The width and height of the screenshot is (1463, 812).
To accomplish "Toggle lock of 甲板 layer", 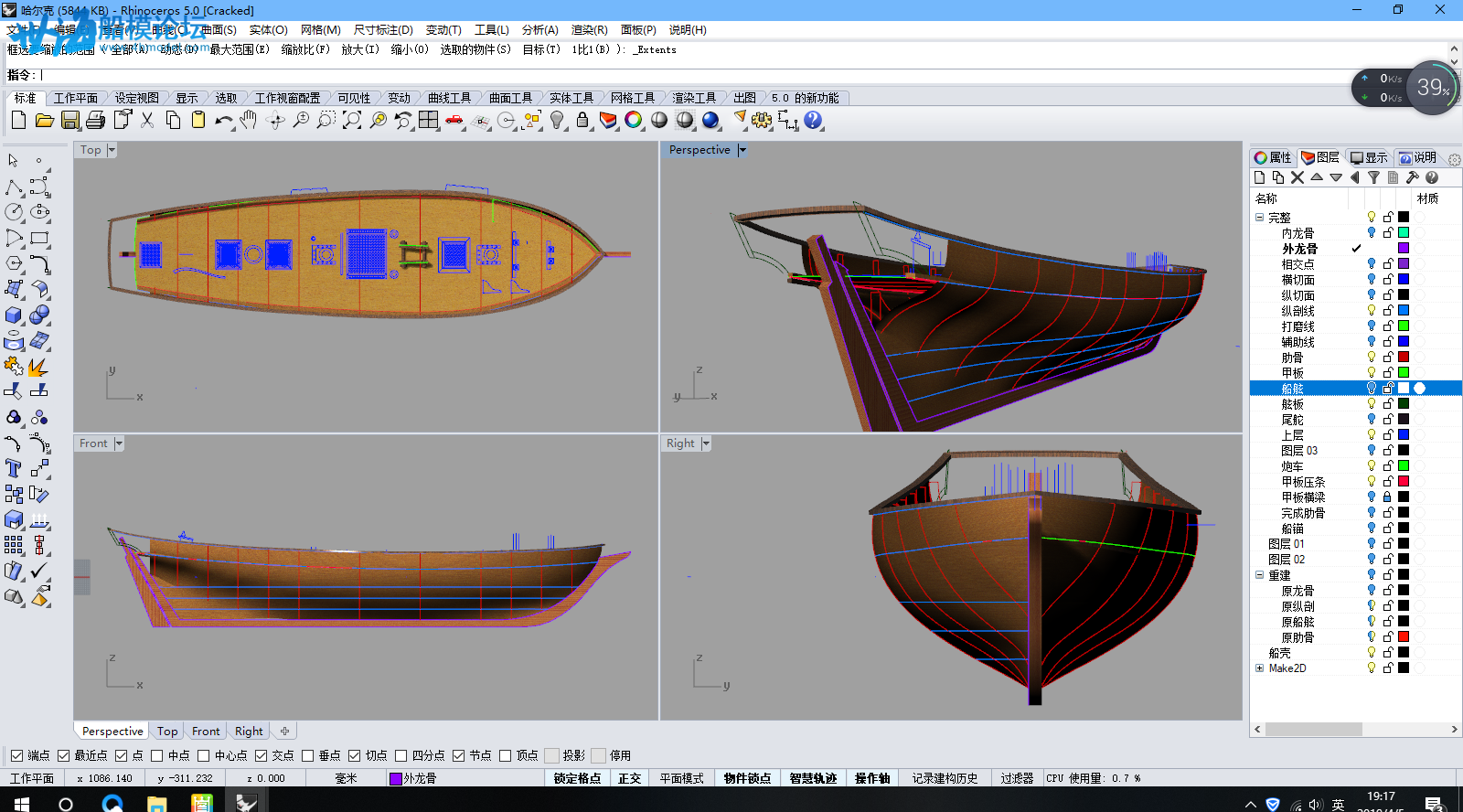I will pyautogui.click(x=1387, y=372).
